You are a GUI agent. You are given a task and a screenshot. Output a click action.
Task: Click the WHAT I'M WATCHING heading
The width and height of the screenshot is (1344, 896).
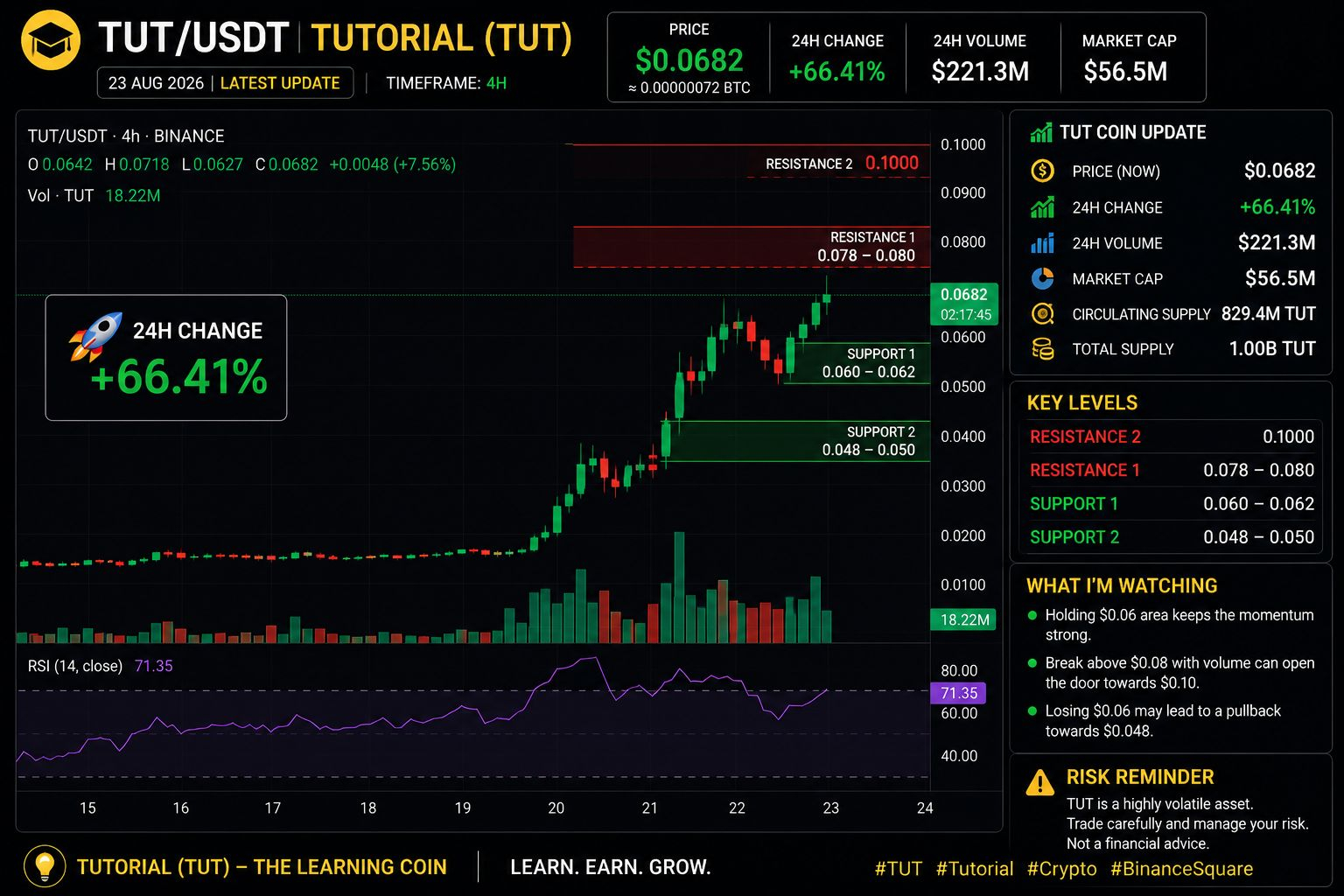pos(1122,585)
